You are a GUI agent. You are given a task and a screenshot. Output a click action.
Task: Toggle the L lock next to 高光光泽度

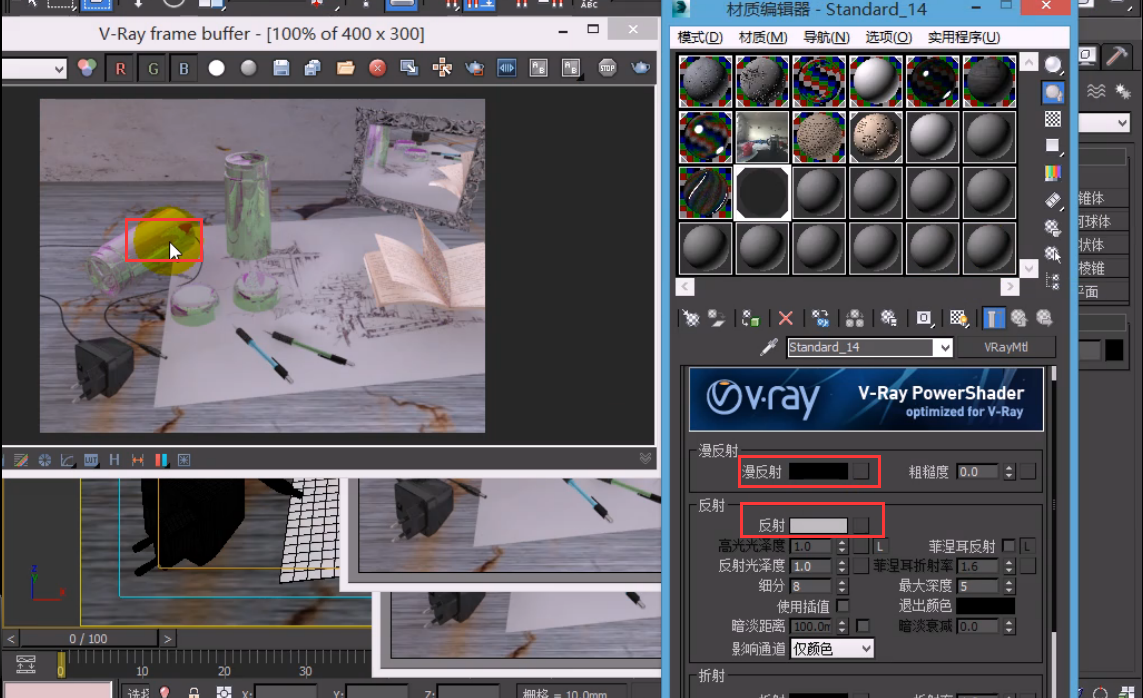coord(880,546)
